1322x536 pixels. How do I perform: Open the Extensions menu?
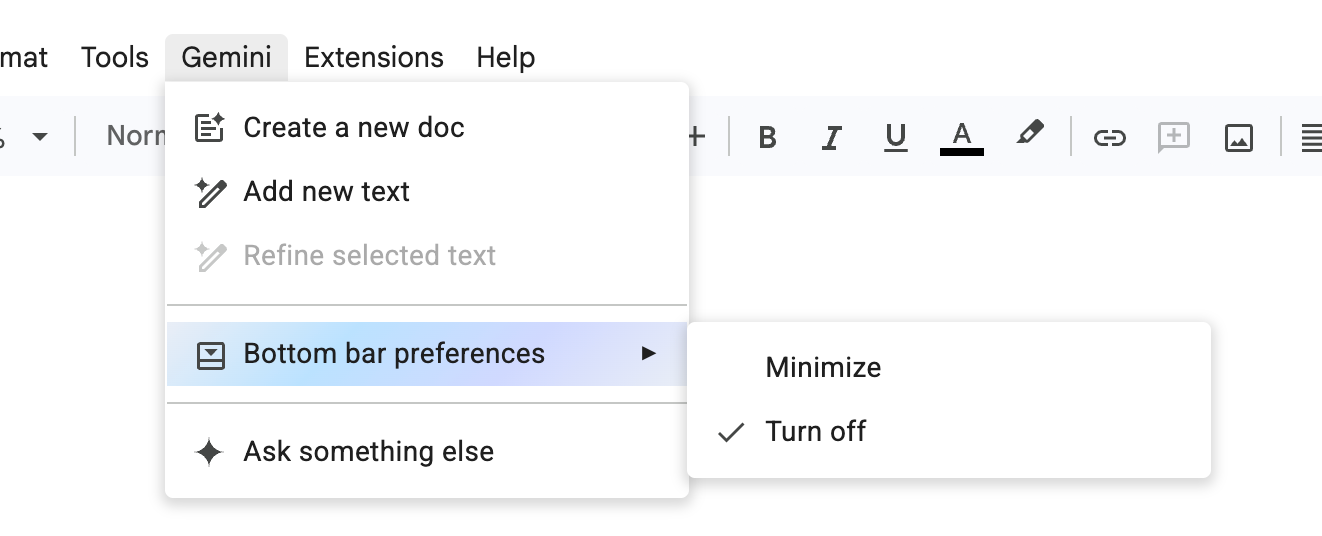pos(374,58)
